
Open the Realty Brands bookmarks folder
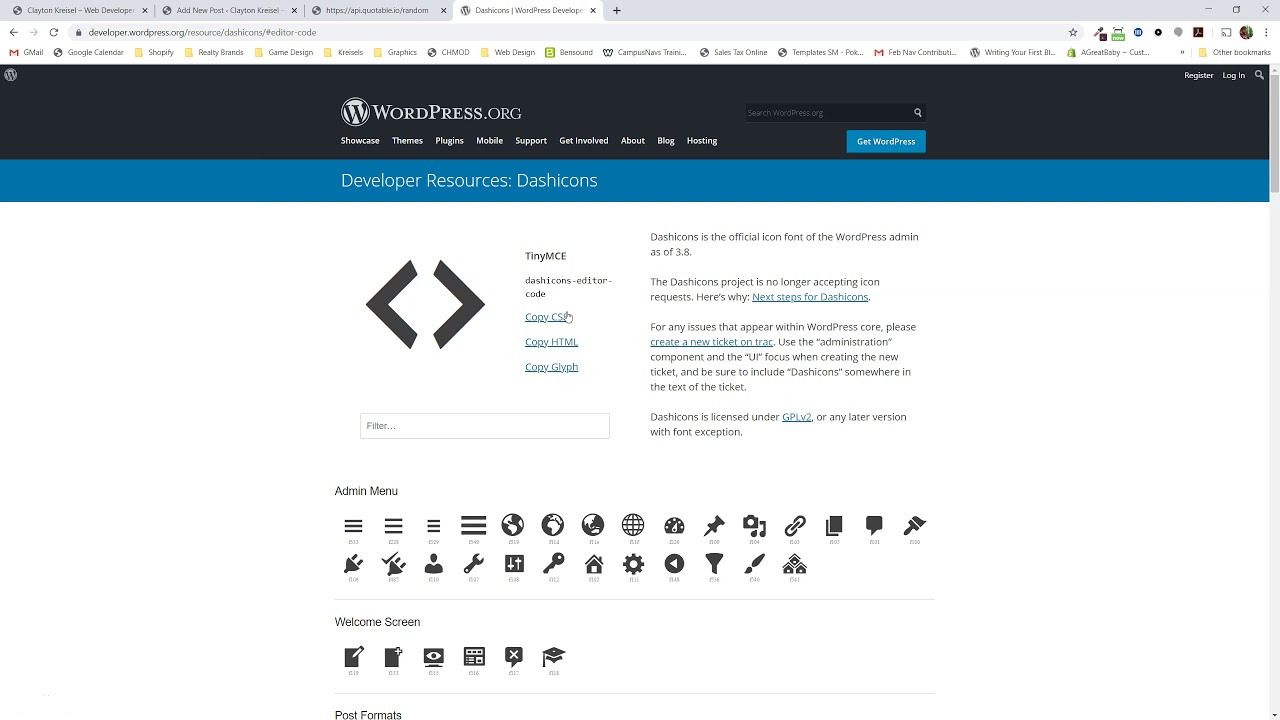(x=214, y=52)
